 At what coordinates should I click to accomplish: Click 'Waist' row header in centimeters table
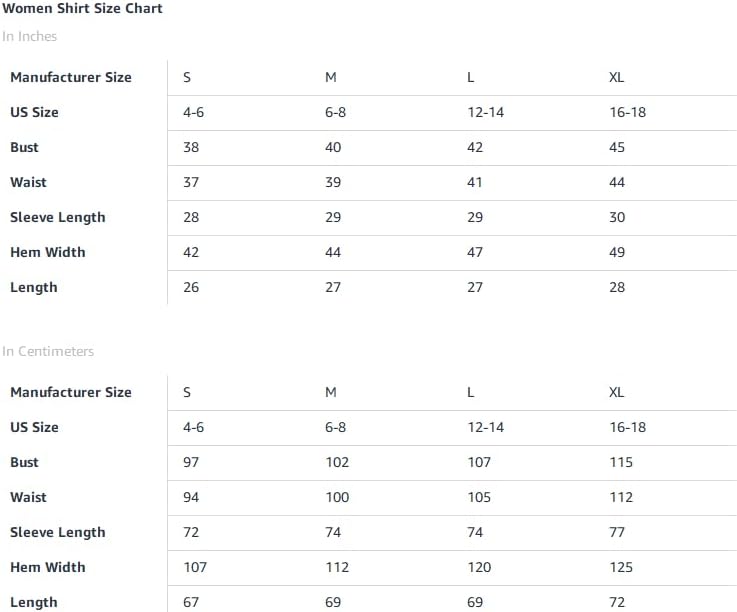29,497
